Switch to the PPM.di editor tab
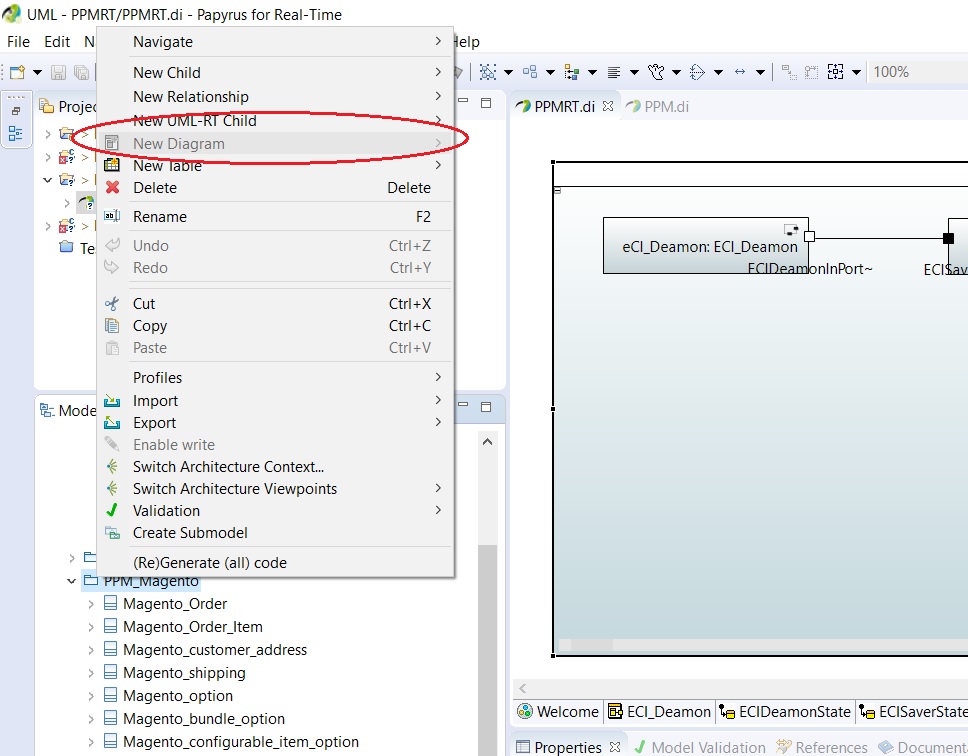The height and width of the screenshot is (756, 968). [x=658, y=106]
